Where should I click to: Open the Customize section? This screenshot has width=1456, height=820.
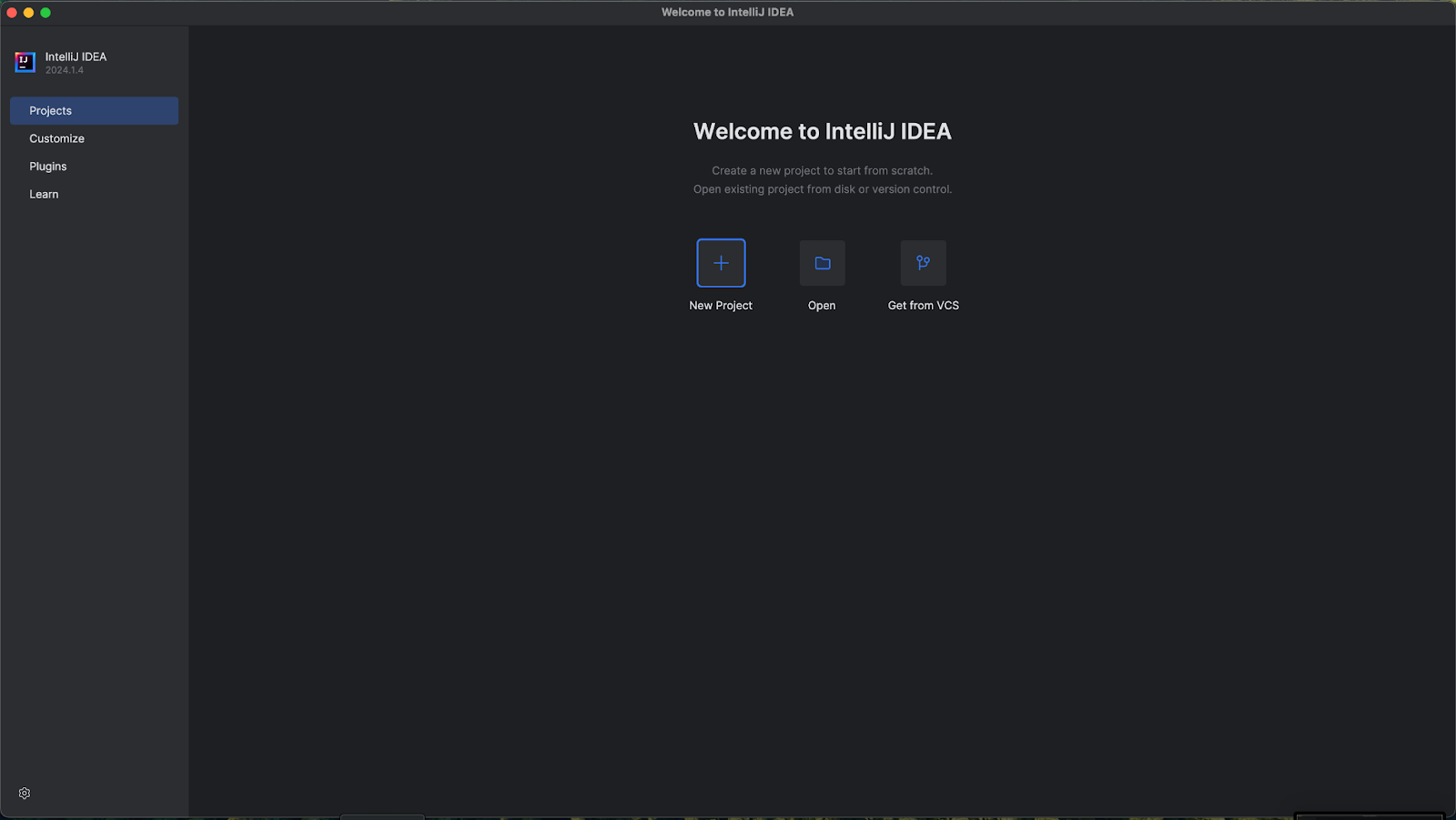click(x=56, y=138)
